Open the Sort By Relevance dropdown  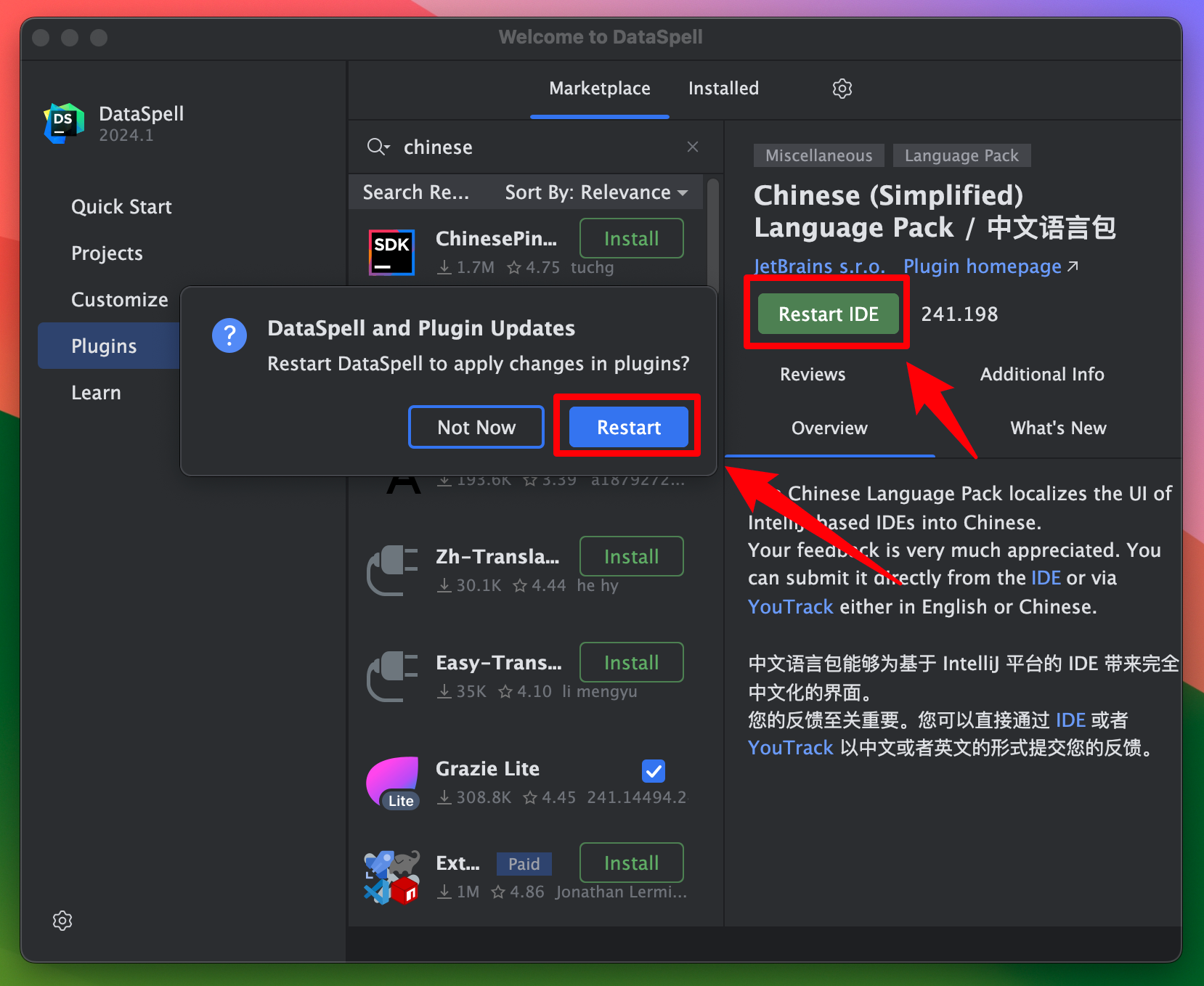[x=596, y=192]
